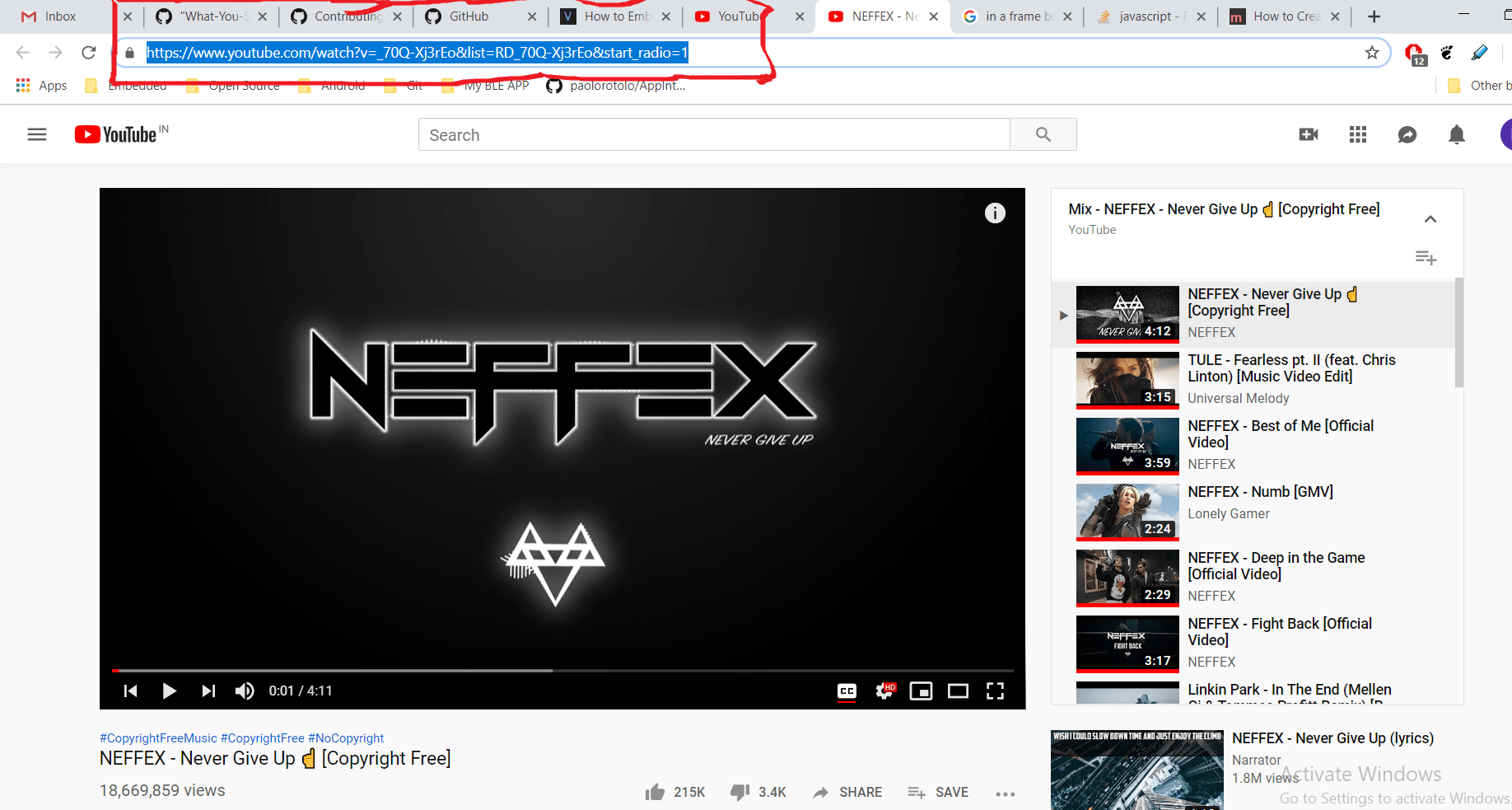This screenshot has width=1512, height=810.
Task: Open the Open Source bookmark folder
Action: point(233,86)
